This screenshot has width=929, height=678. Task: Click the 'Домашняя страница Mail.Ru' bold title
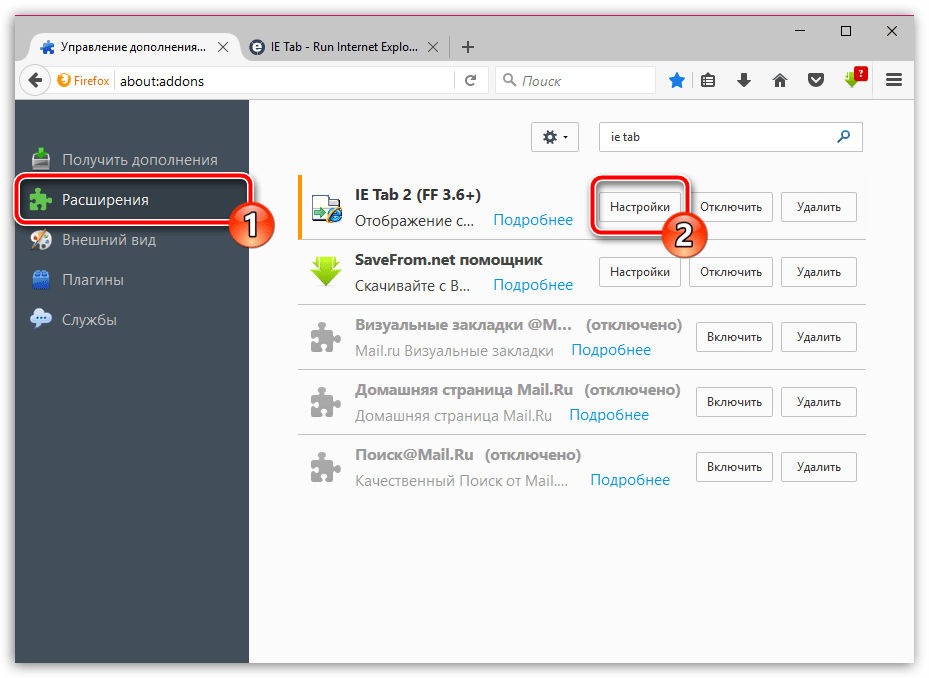coord(464,390)
